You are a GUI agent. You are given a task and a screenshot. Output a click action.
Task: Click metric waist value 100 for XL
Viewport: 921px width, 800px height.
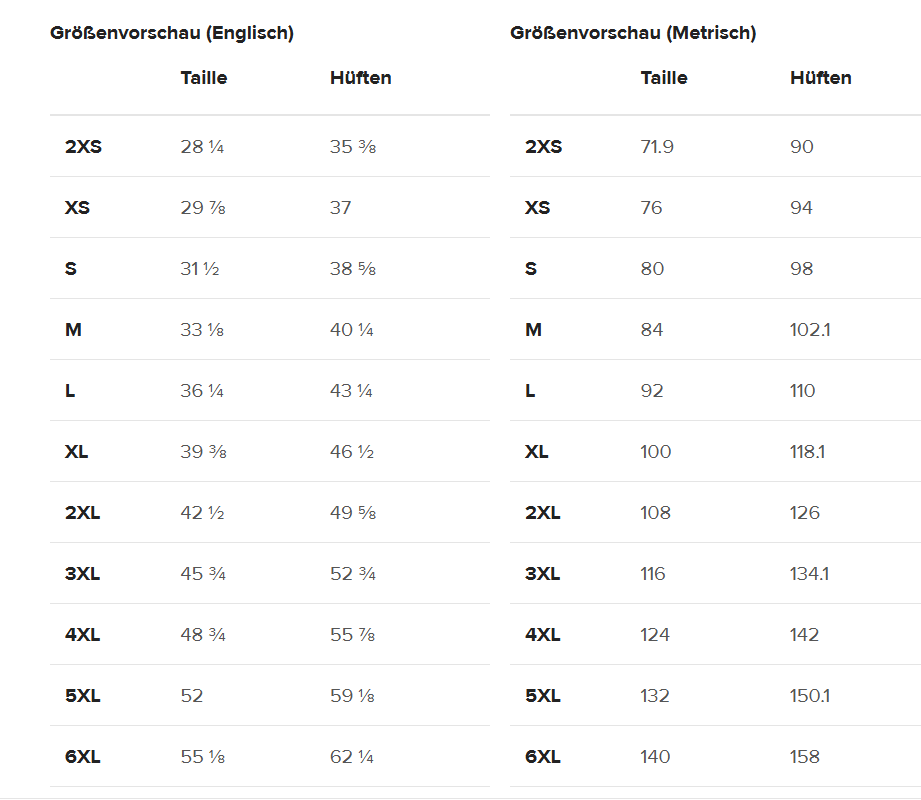[656, 452]
